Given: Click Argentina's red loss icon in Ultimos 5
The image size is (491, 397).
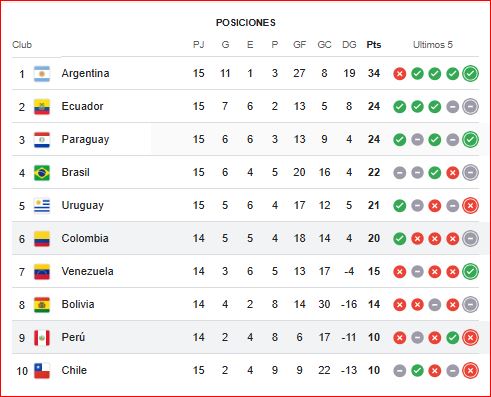Looking at the screenshot, I should pyautogui.click(x=400, y=74).
